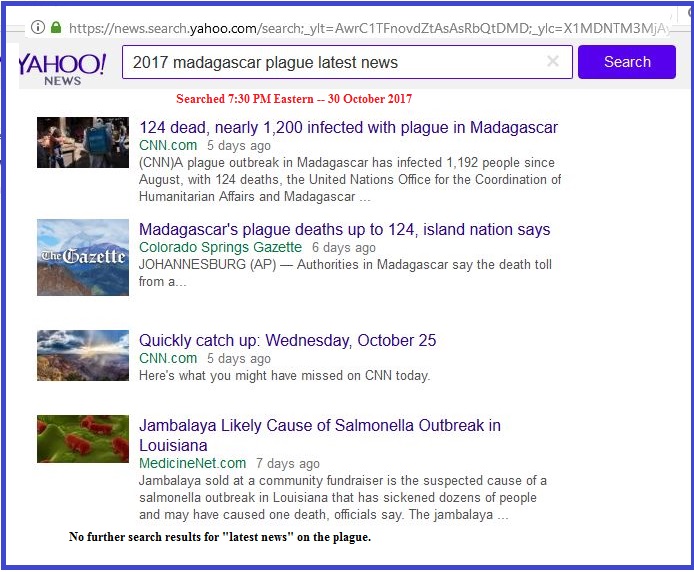Open the canyon sunrise thumbnail for Quickly catch up
The height and width of the screenshot is (572, 694).
coord(83,355)
